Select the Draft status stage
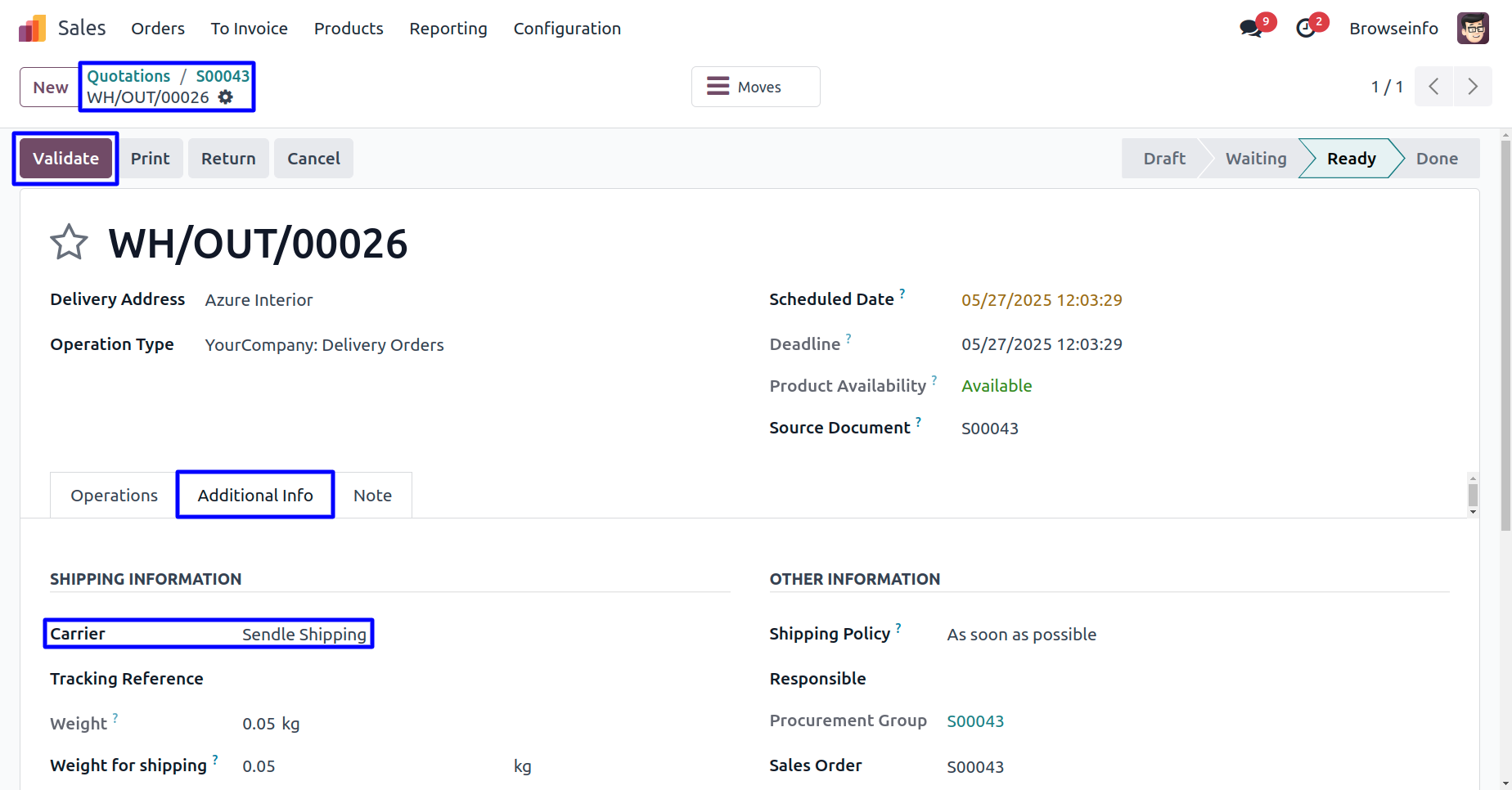This screenshot has width=1512, height=790. (x=1163, y=159)
